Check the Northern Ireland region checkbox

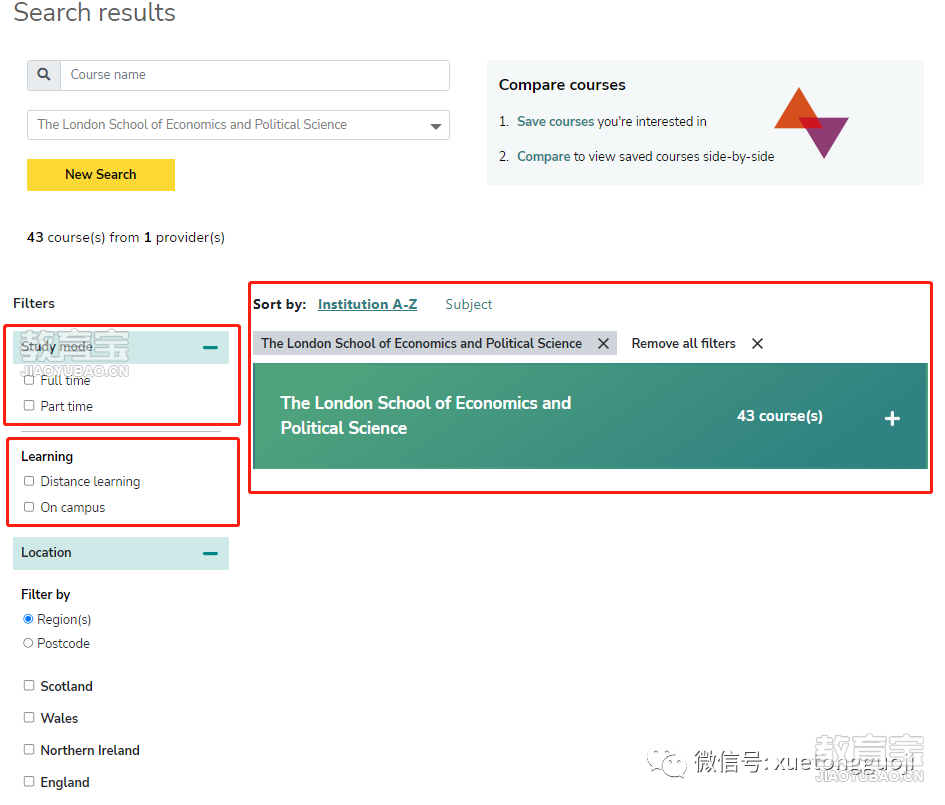[x=29, y=749]
